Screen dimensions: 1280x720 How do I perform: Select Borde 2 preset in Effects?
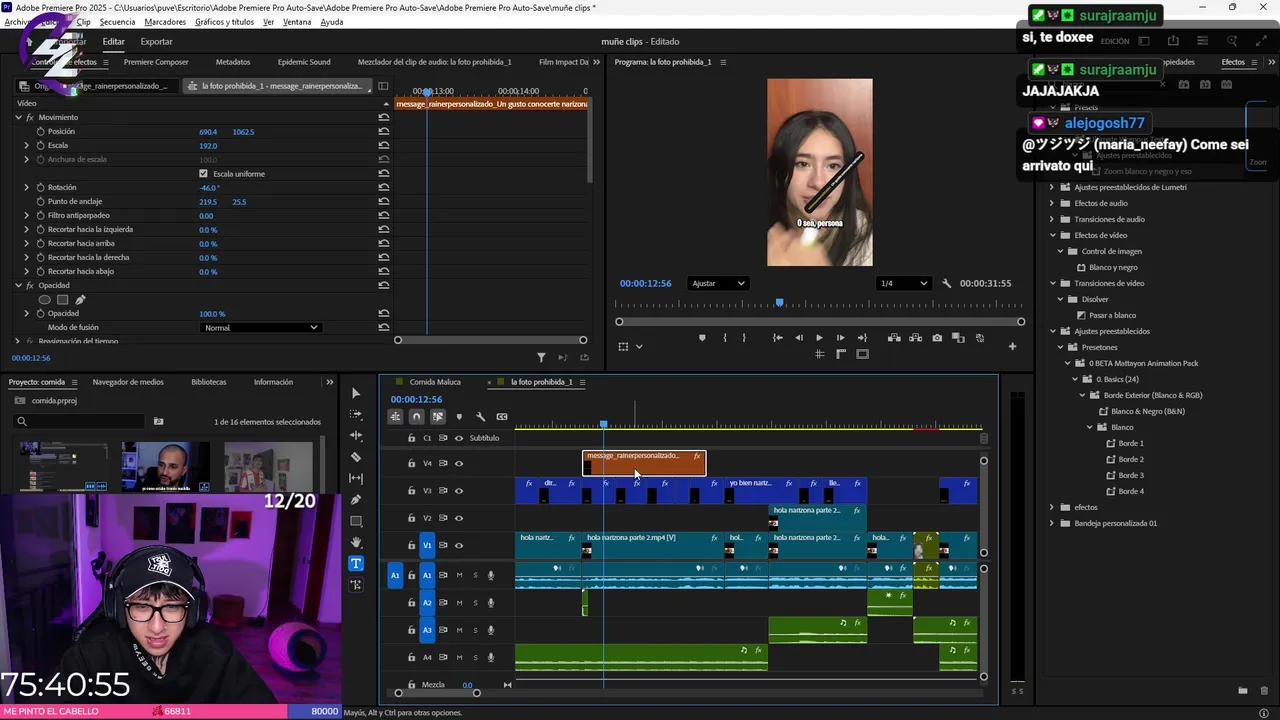point(1131,459)
